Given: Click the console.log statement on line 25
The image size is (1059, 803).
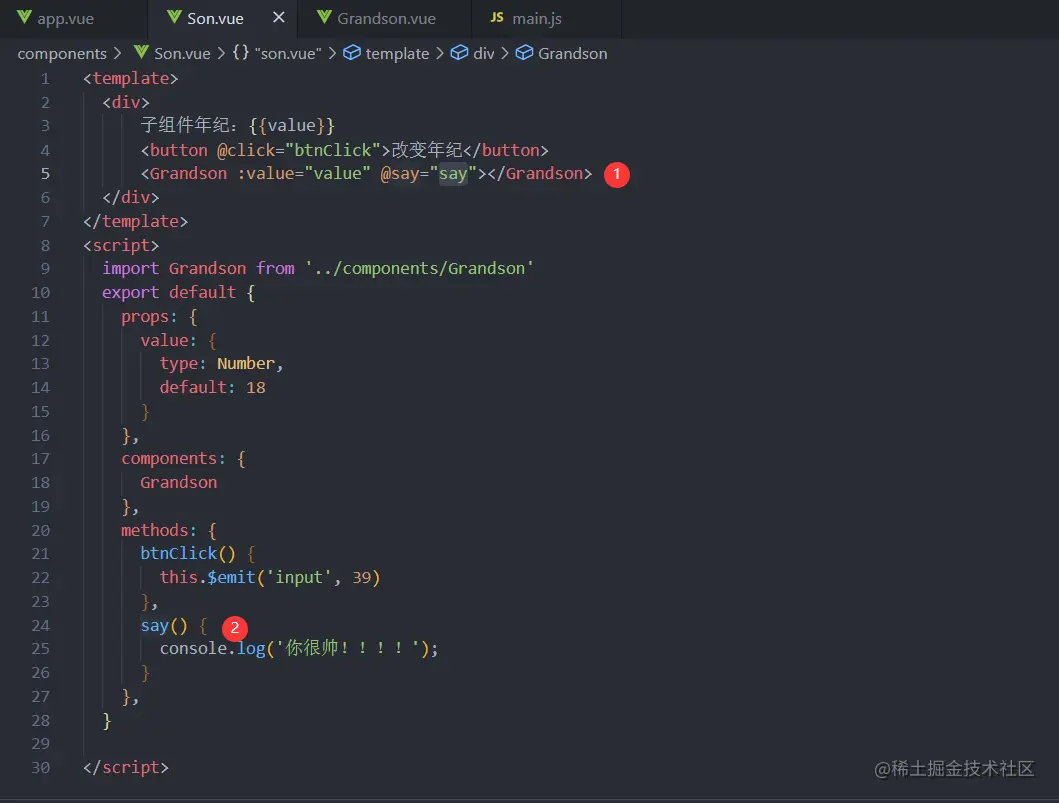Looking at the screenshot, I should (299, 649).
